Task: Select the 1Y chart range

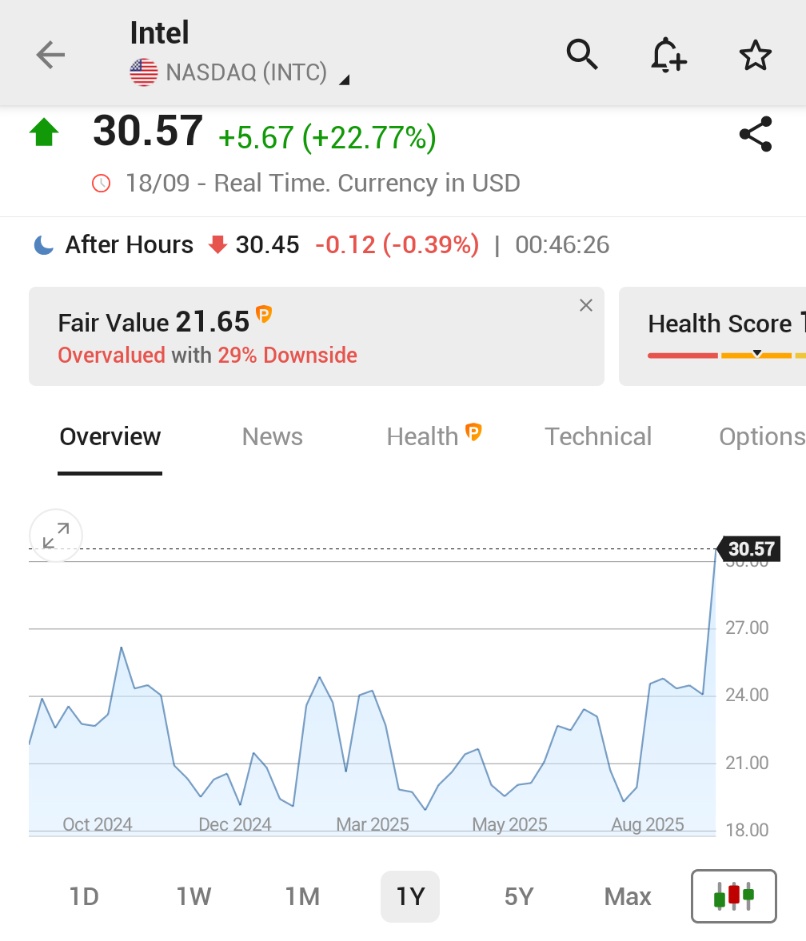Action: pos(411,897)
